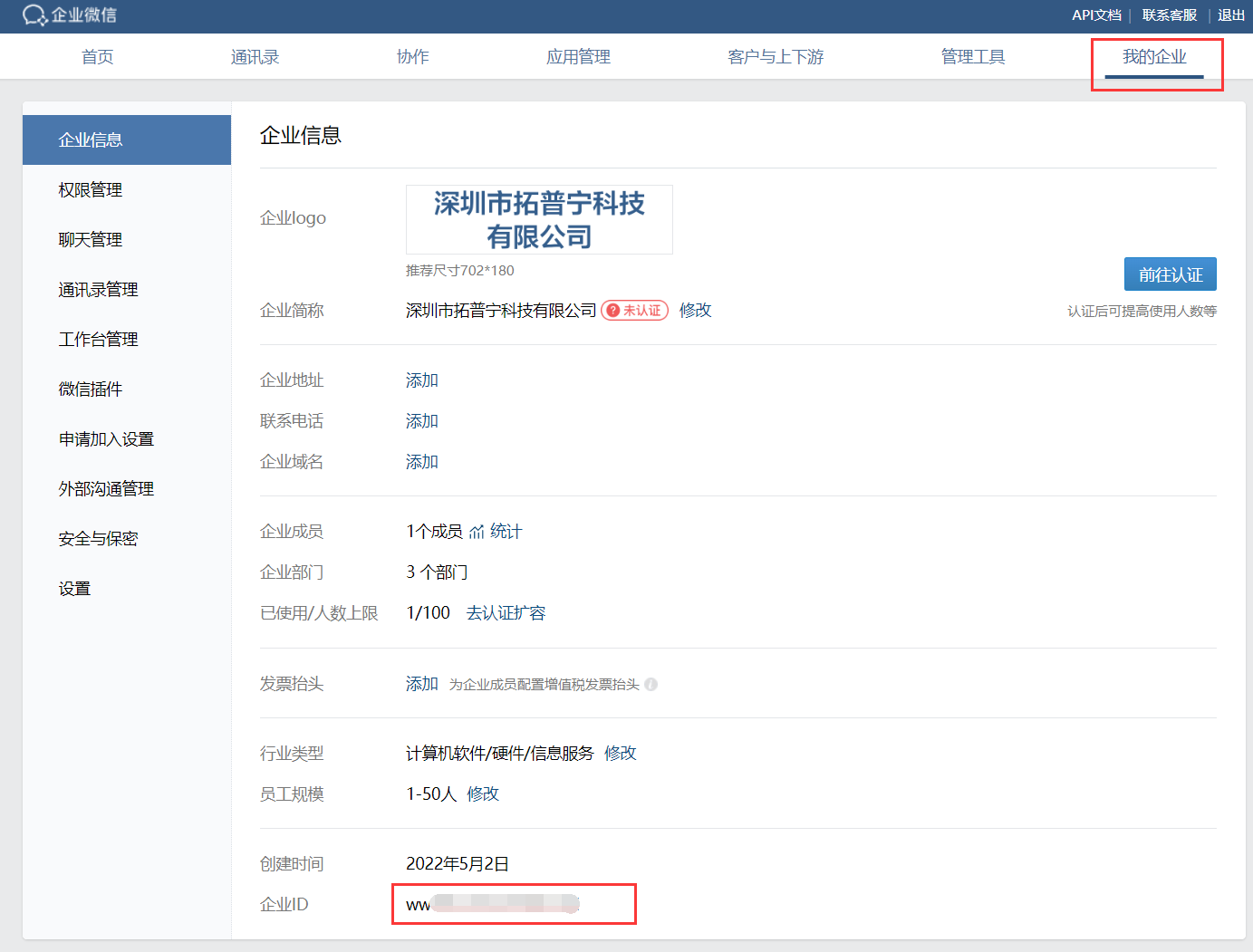1253x952 pixels.
Task: Click the 未认证 status badge
Action: [634, 311]
